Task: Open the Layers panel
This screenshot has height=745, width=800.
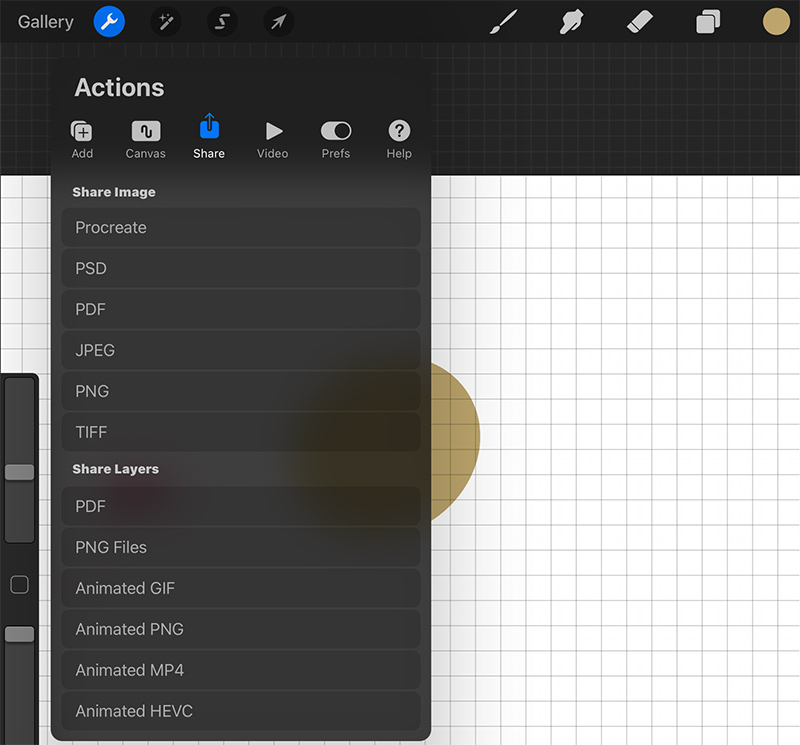Action: 708,22
